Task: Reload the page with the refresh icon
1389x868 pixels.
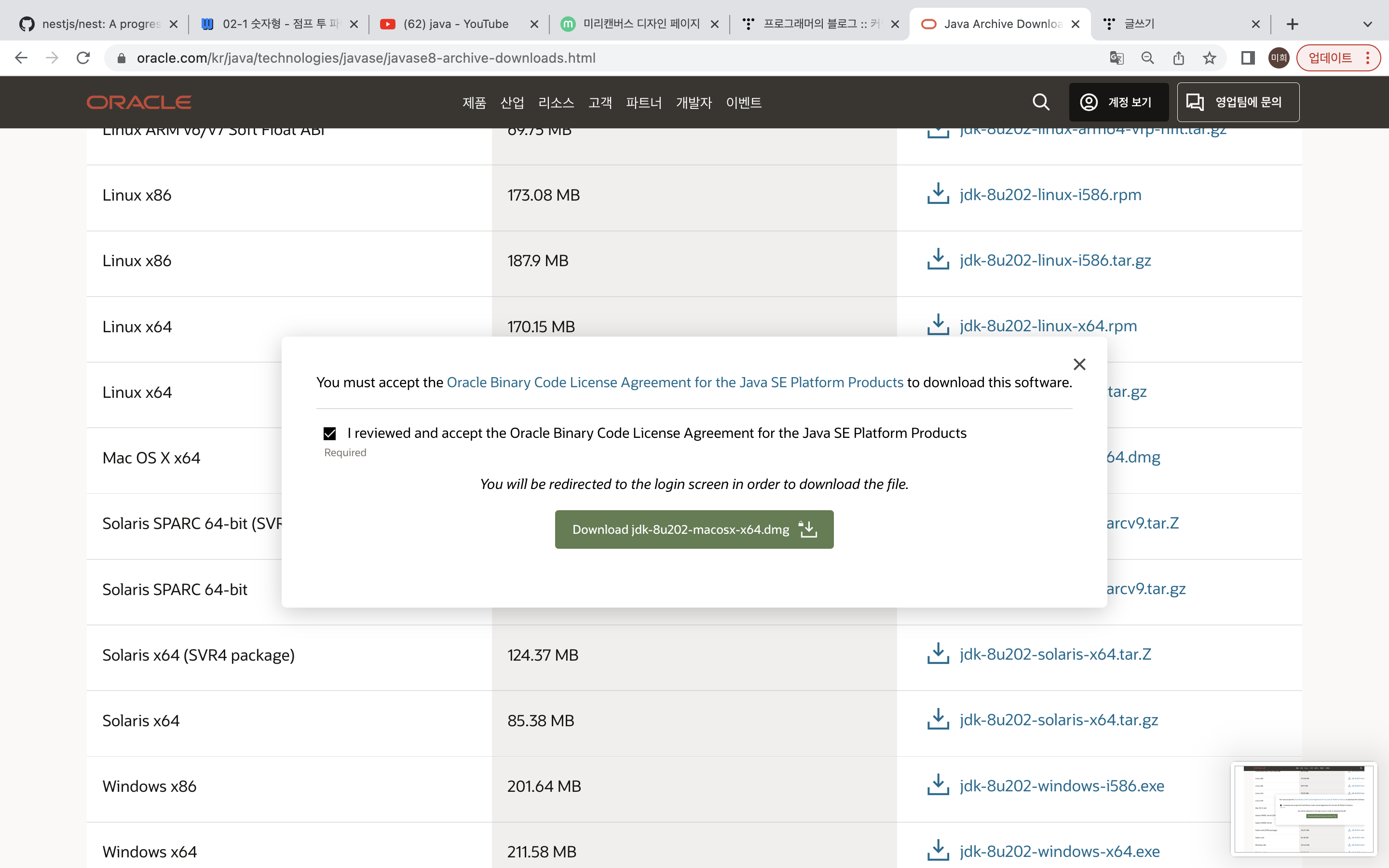Action: point(83,58)
